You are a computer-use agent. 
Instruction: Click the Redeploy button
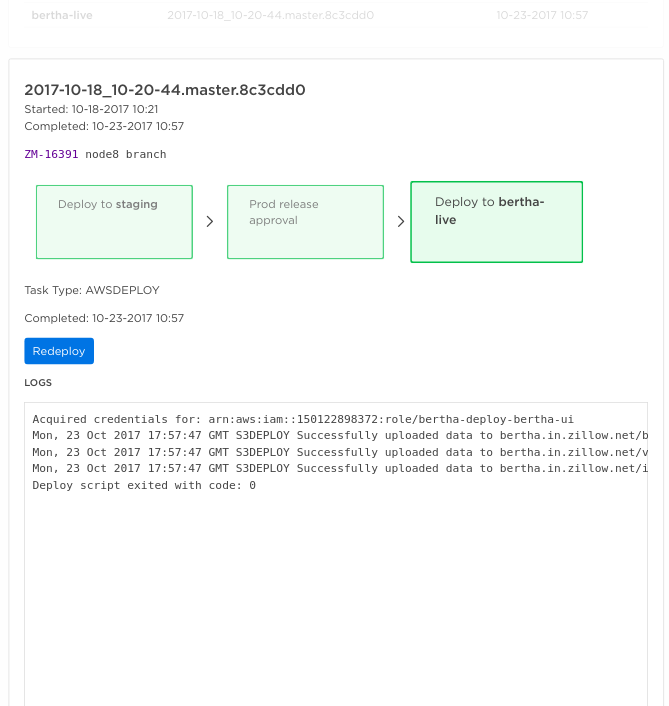click(59, 351)
